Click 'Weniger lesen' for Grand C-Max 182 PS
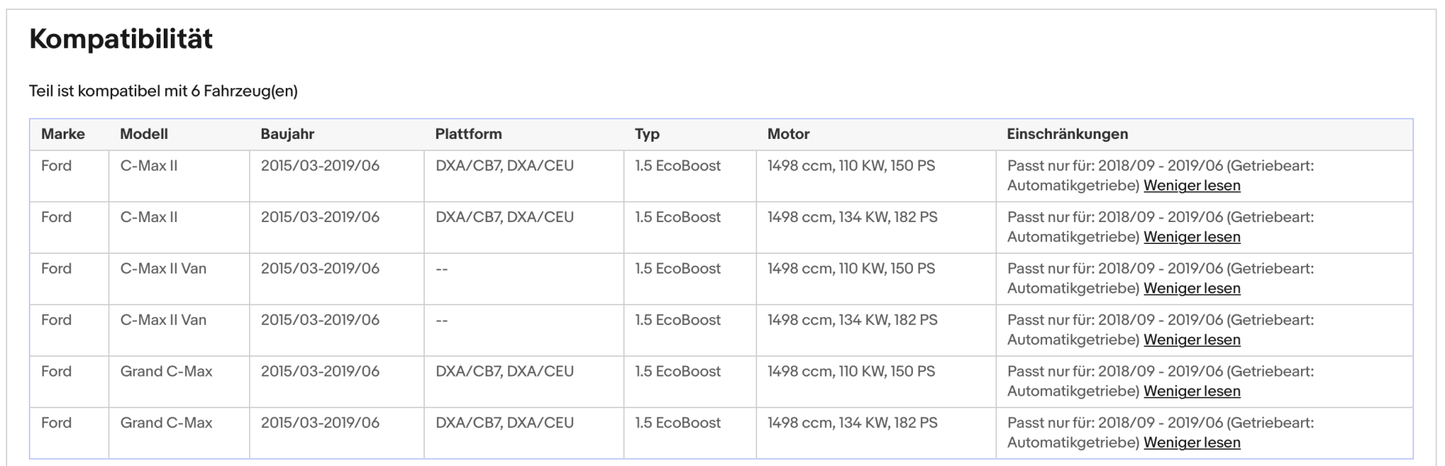The image size is (1445, 466). [1191, 443]
